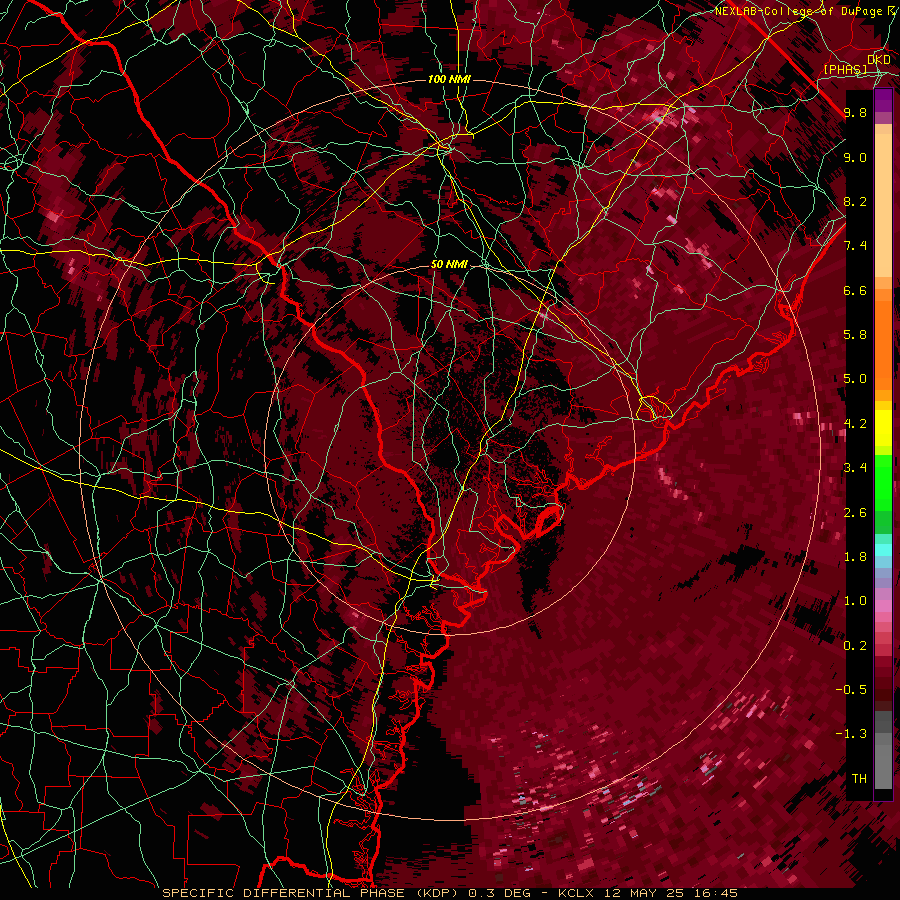The image size is (900, 900).
Task: Click the "TH" threshold label on scale
Action: point(859,779)
